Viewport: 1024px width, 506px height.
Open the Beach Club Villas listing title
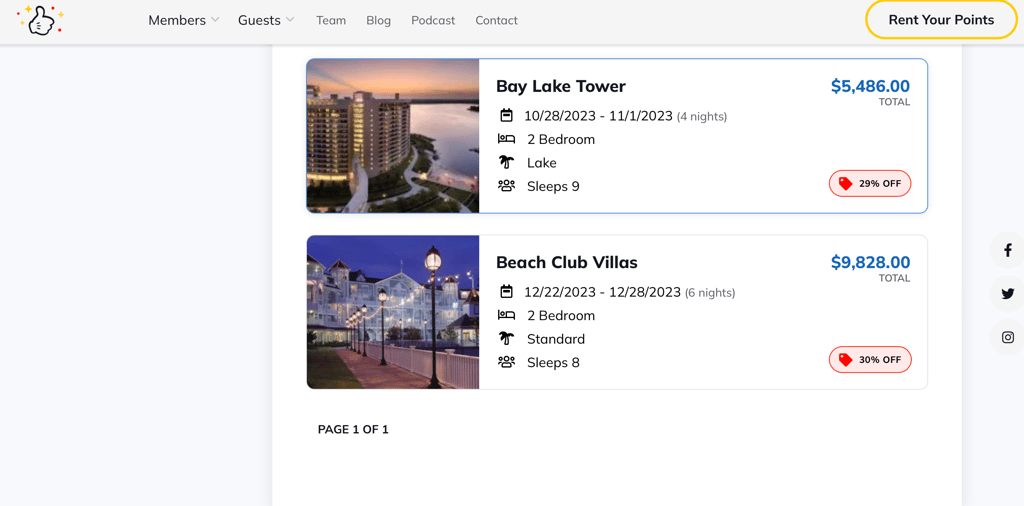(567, 262)
